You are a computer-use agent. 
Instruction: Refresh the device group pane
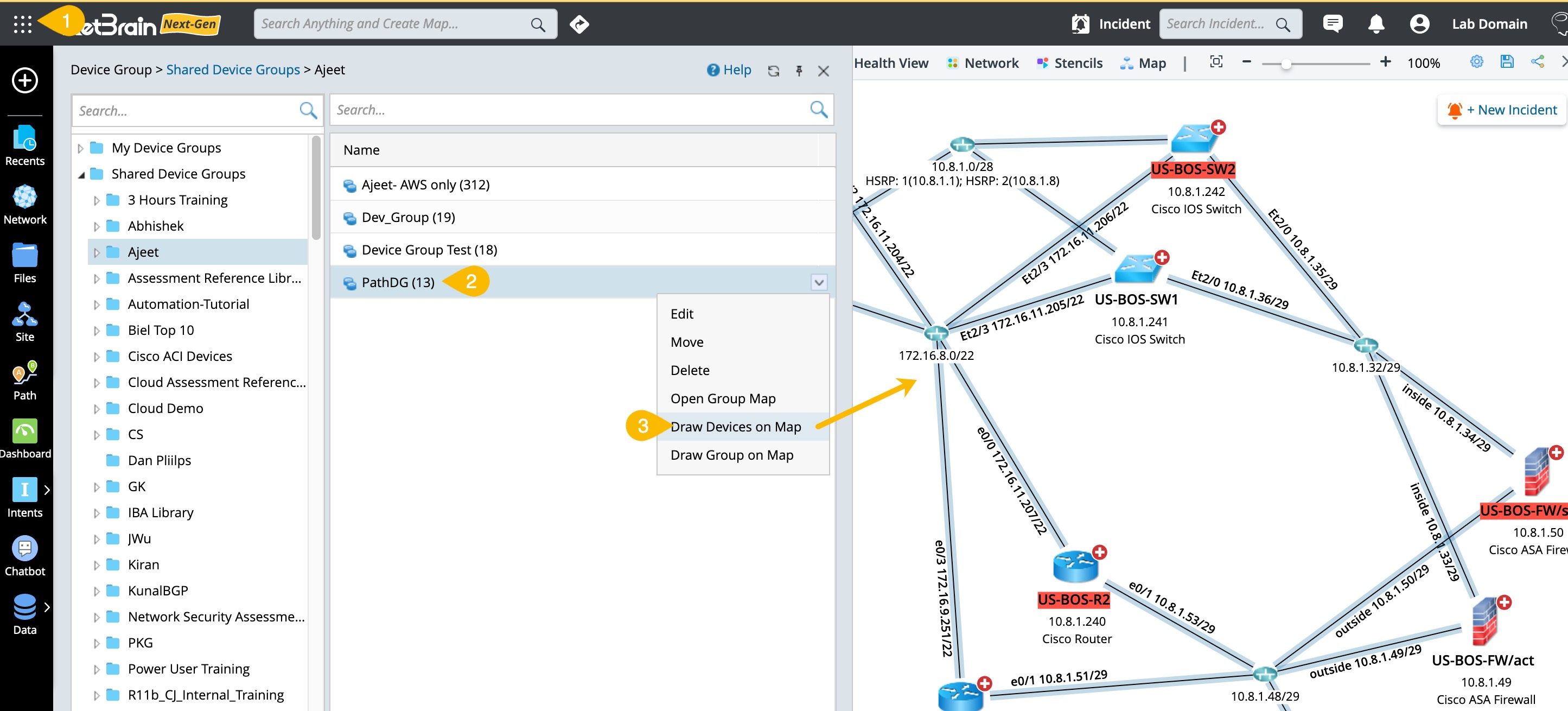click(773, 71)
